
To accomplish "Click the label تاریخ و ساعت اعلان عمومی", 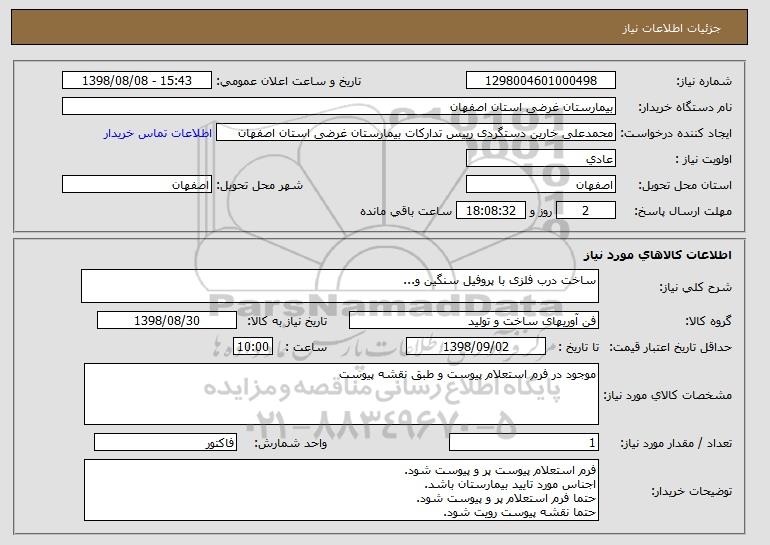I will point(289,82).
